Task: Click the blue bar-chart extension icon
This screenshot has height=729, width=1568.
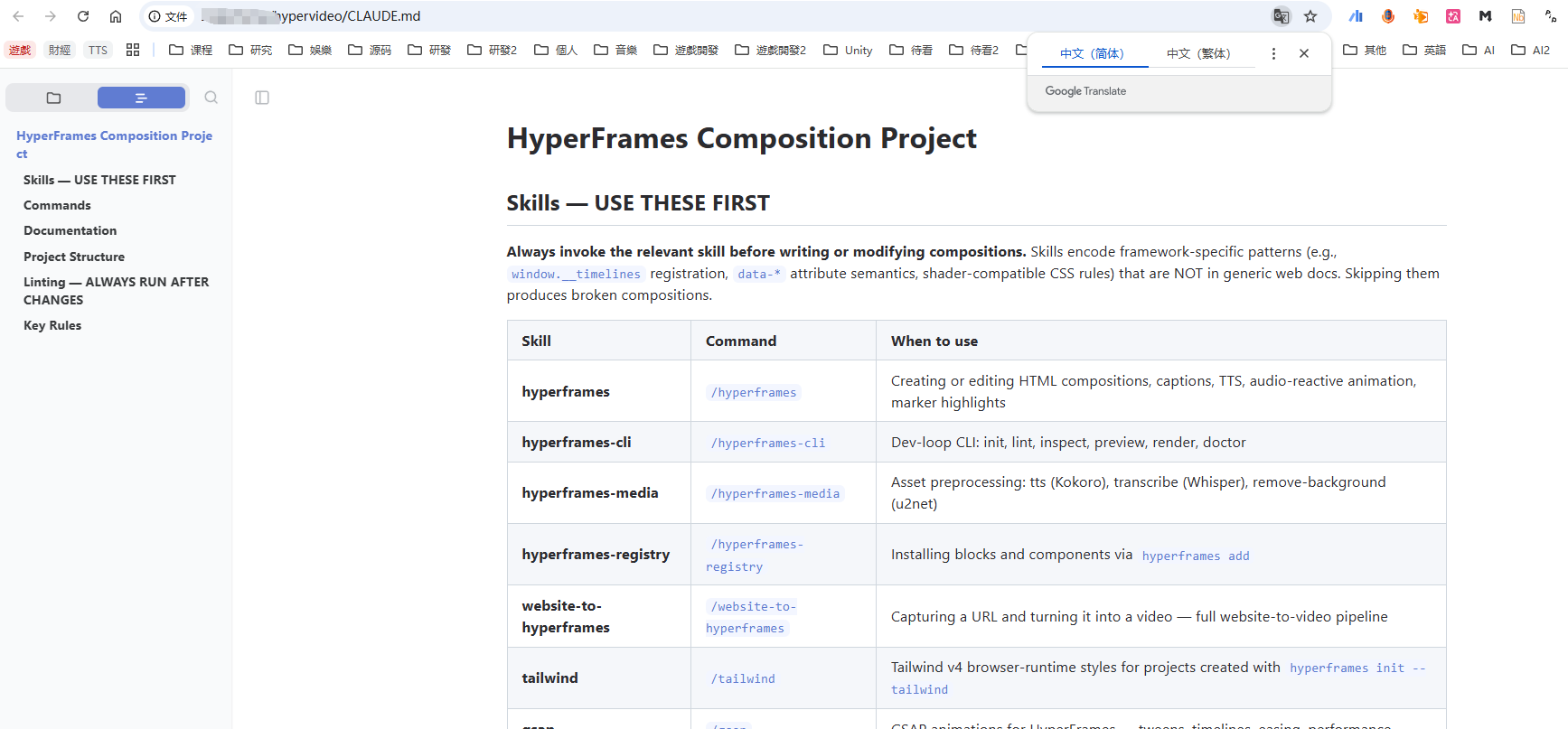Action: [1356, 16]
